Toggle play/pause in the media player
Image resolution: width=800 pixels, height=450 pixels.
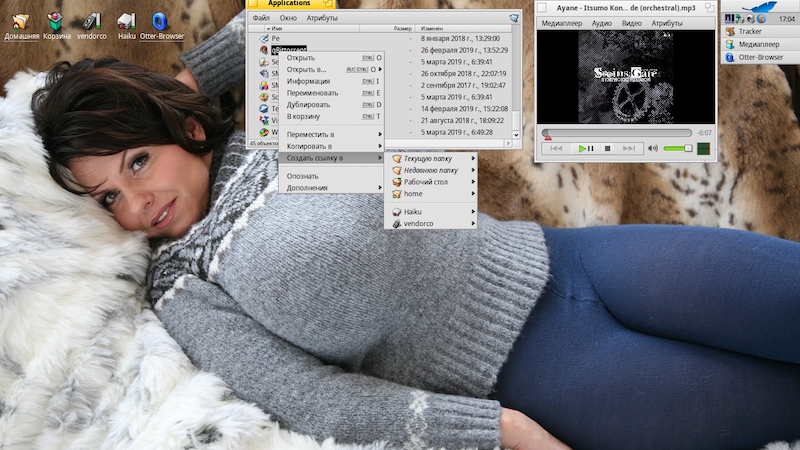pyautogui.click(x=585, y=148)
